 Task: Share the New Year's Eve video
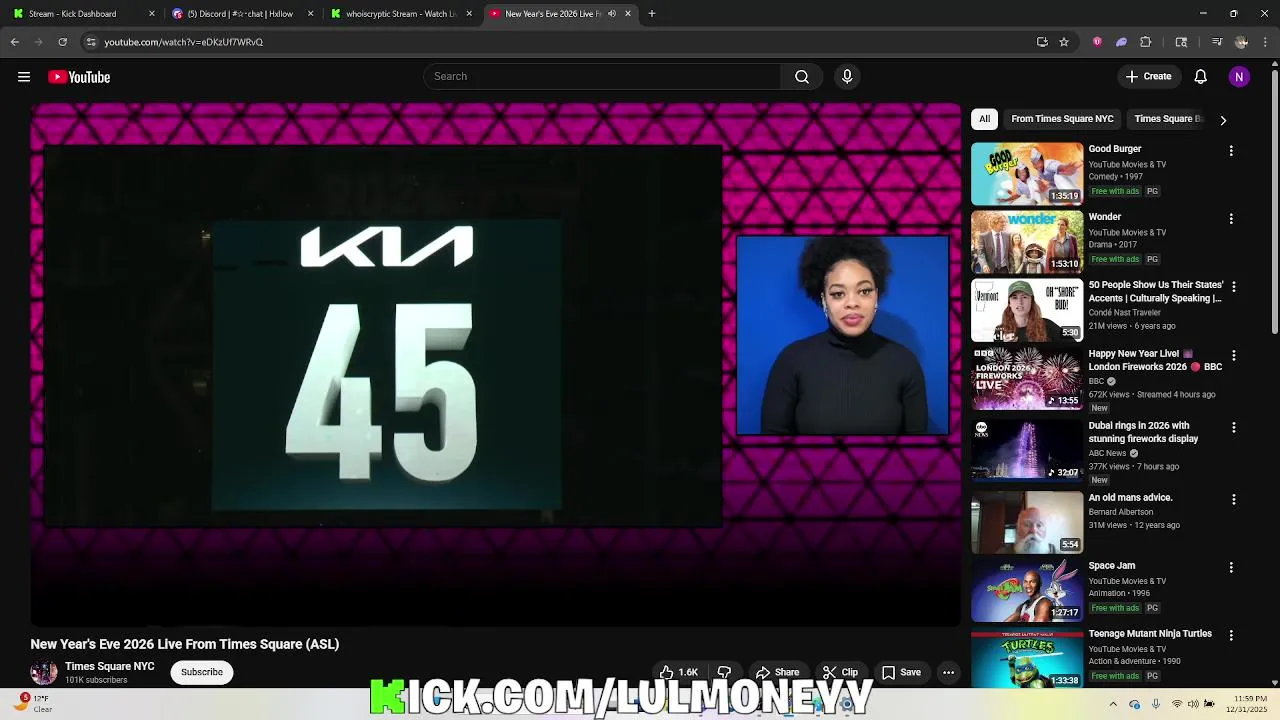(777, 672)
